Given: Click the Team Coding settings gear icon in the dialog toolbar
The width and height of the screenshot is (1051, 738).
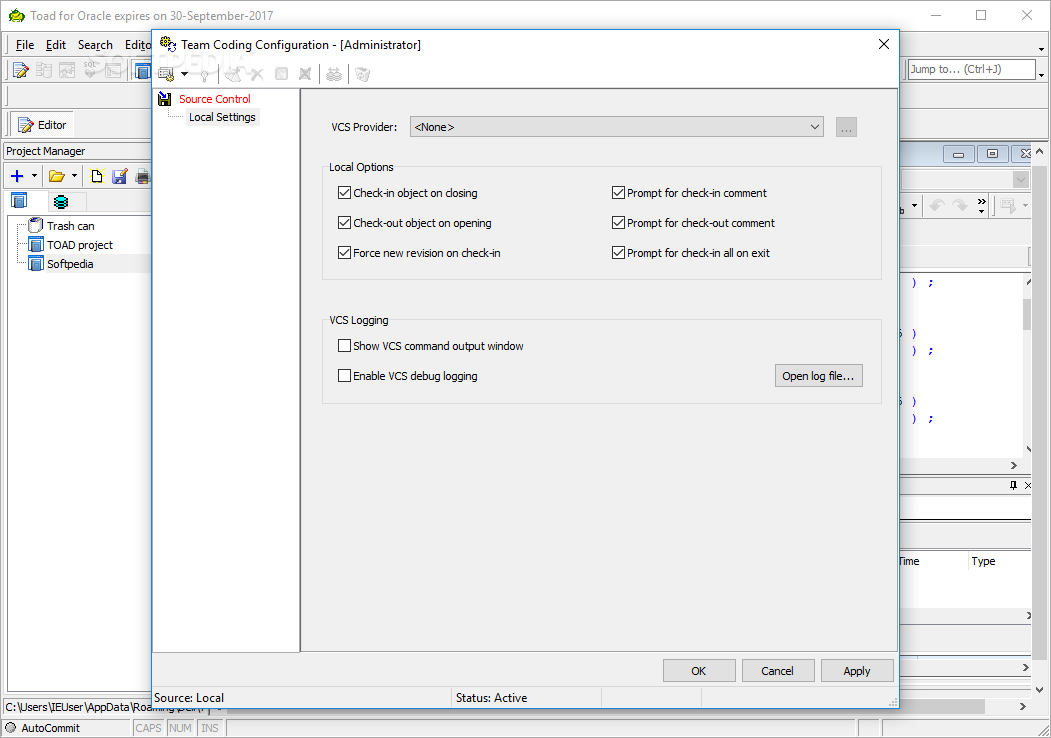Looking at the screenshot, I should point(166,74).
